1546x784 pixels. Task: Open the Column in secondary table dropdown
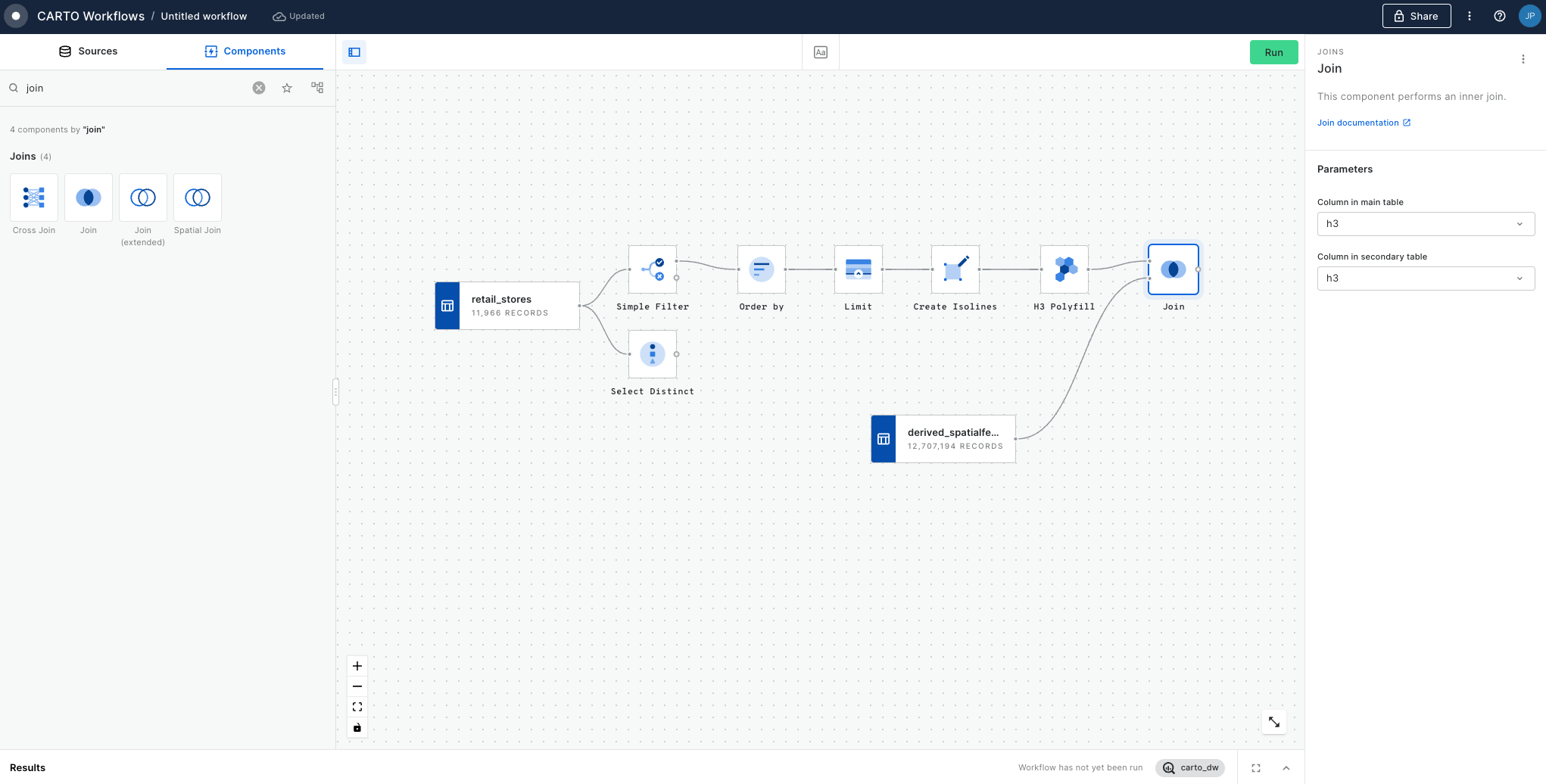[x=1425, y=278]
